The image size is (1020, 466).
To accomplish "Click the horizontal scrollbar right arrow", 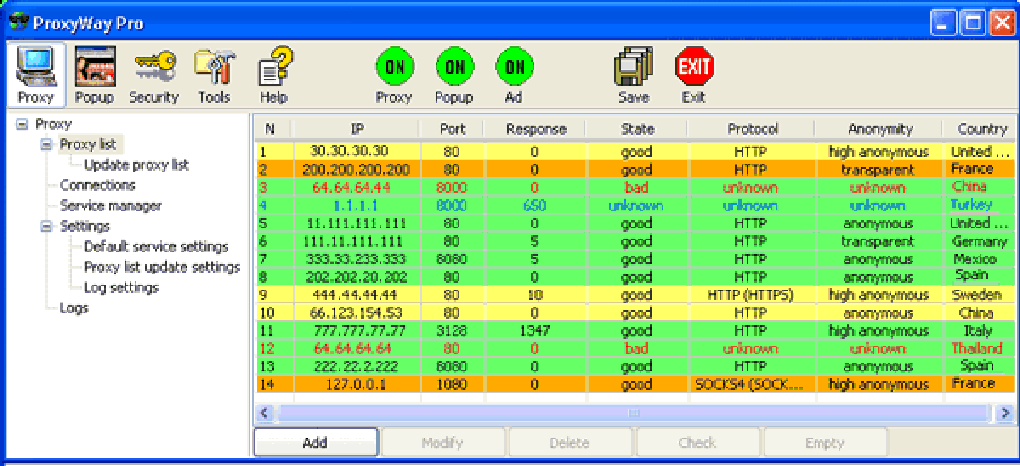I will click(x=1005, y=412).
